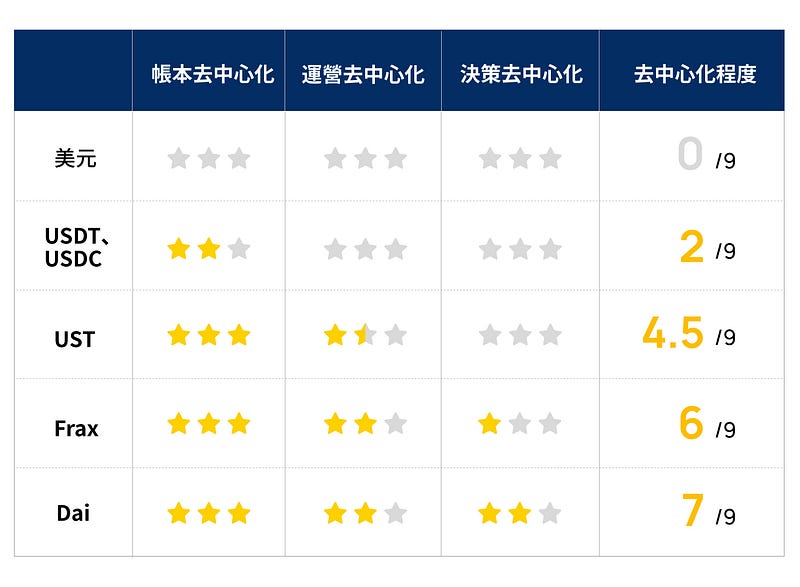Select the 帳本去中心化 column header
The image size is (800, 587).
tap(213, 74)
